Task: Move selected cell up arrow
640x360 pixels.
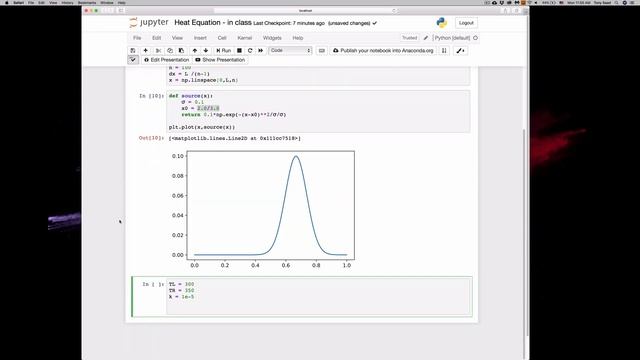Action: 195,51
